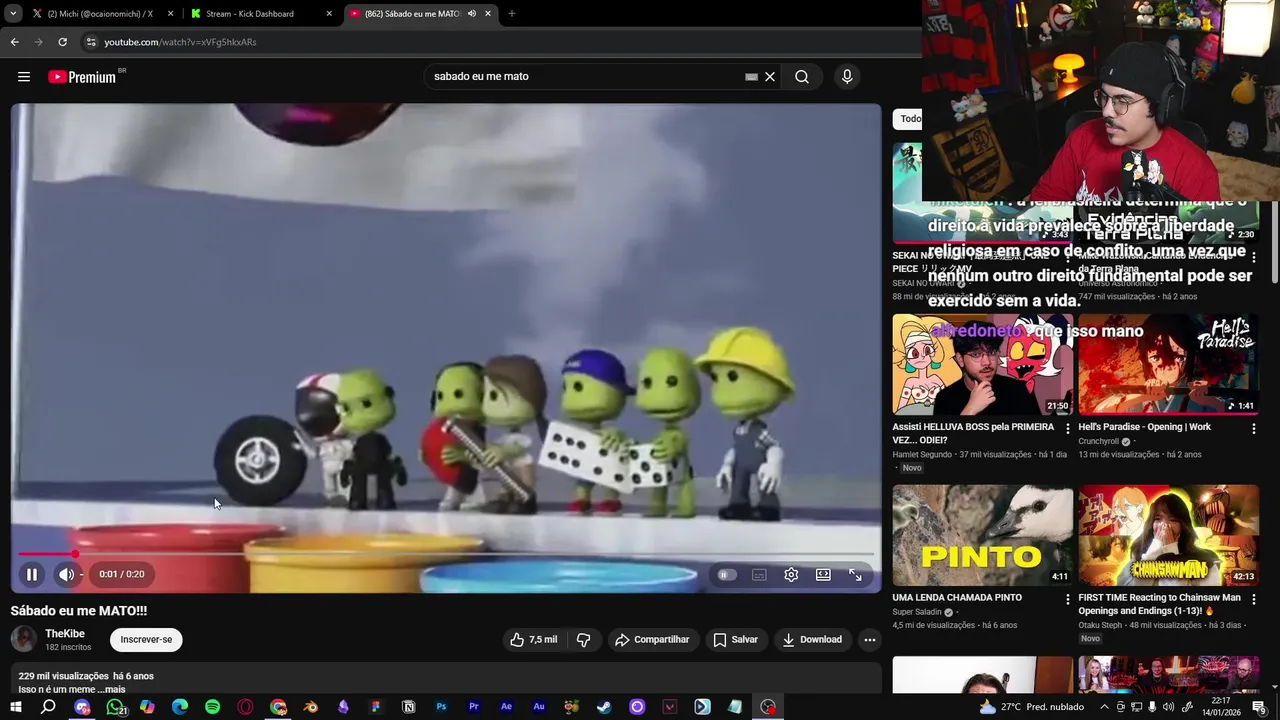Image resolution: width=1280 pixels, height=720 pixels.
Task: Open After Effects from the taskbar
Action: (506, 707)
